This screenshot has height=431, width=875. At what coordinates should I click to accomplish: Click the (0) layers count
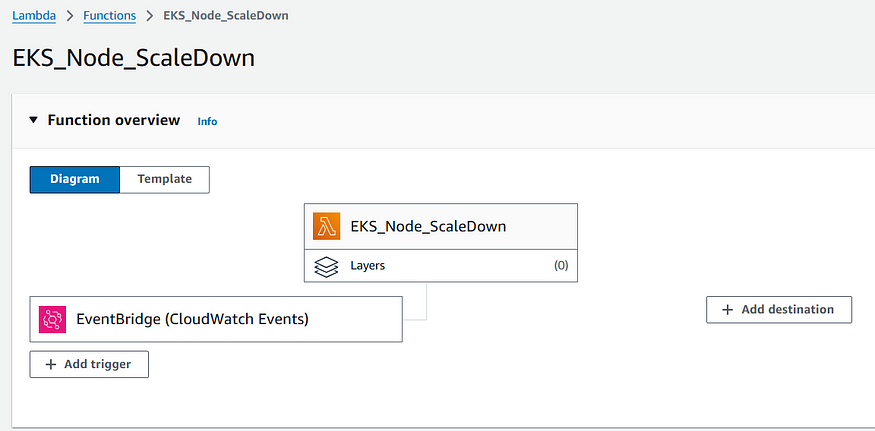tap(561, 266)
